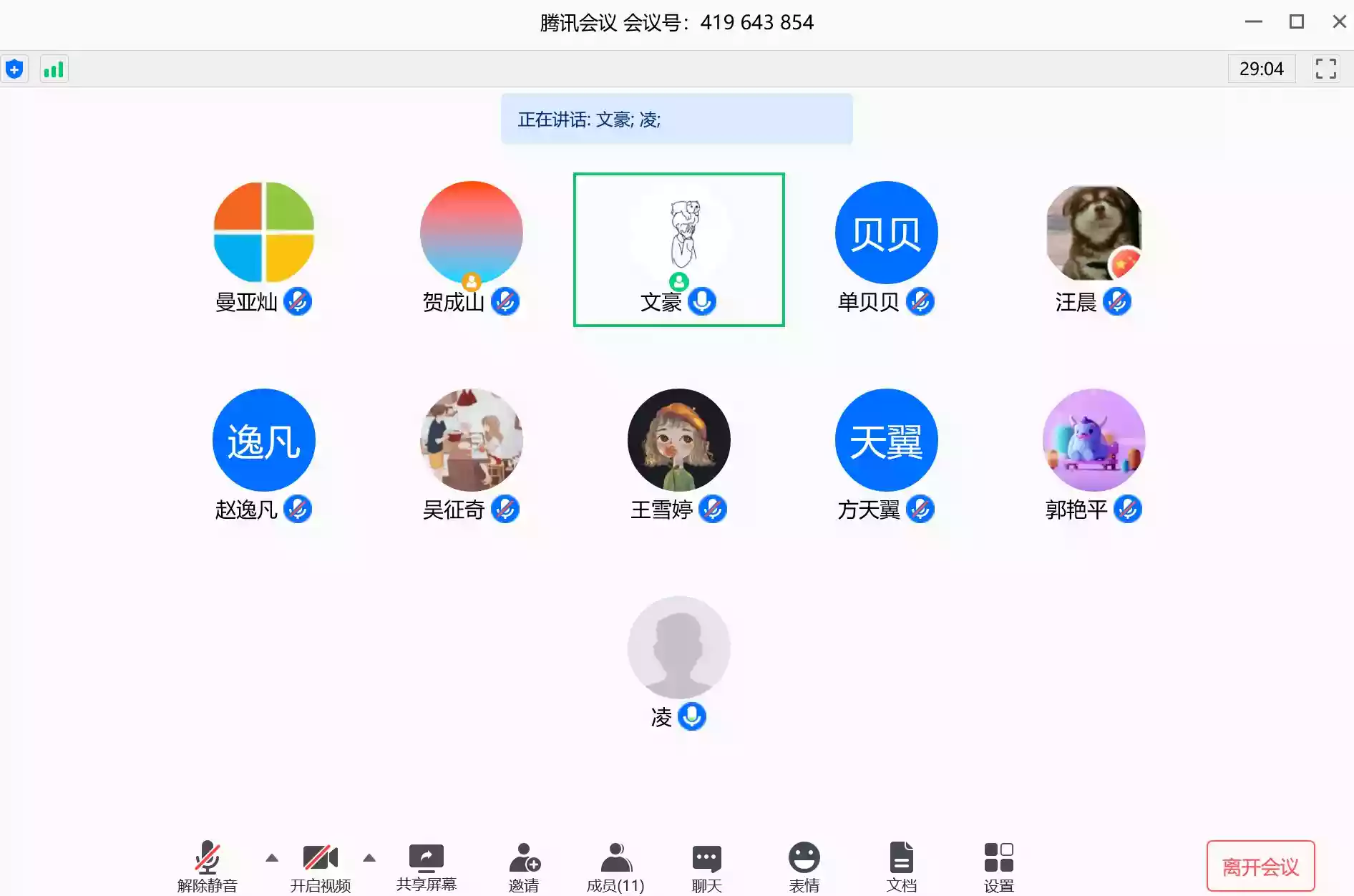Maximize the 腾讯会议 window
This screenshot has width=1354, height=896.
click(x=1297, y=21)
